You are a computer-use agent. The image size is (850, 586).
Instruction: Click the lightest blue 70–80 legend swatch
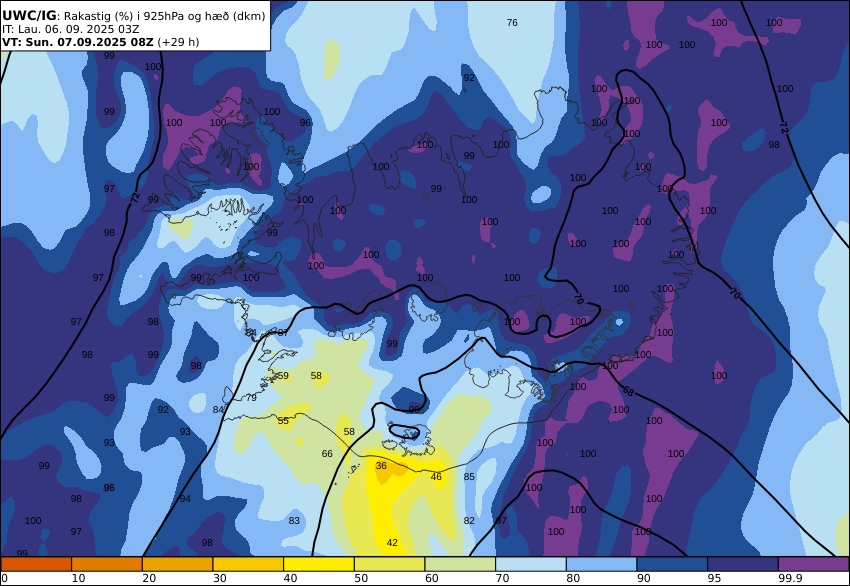[531, 564]
